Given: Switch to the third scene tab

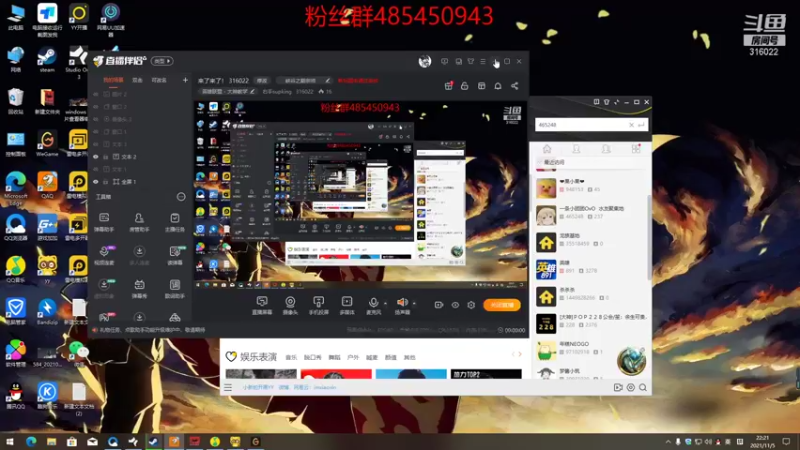Looking at the screenshot, I should tap(159, 80).
